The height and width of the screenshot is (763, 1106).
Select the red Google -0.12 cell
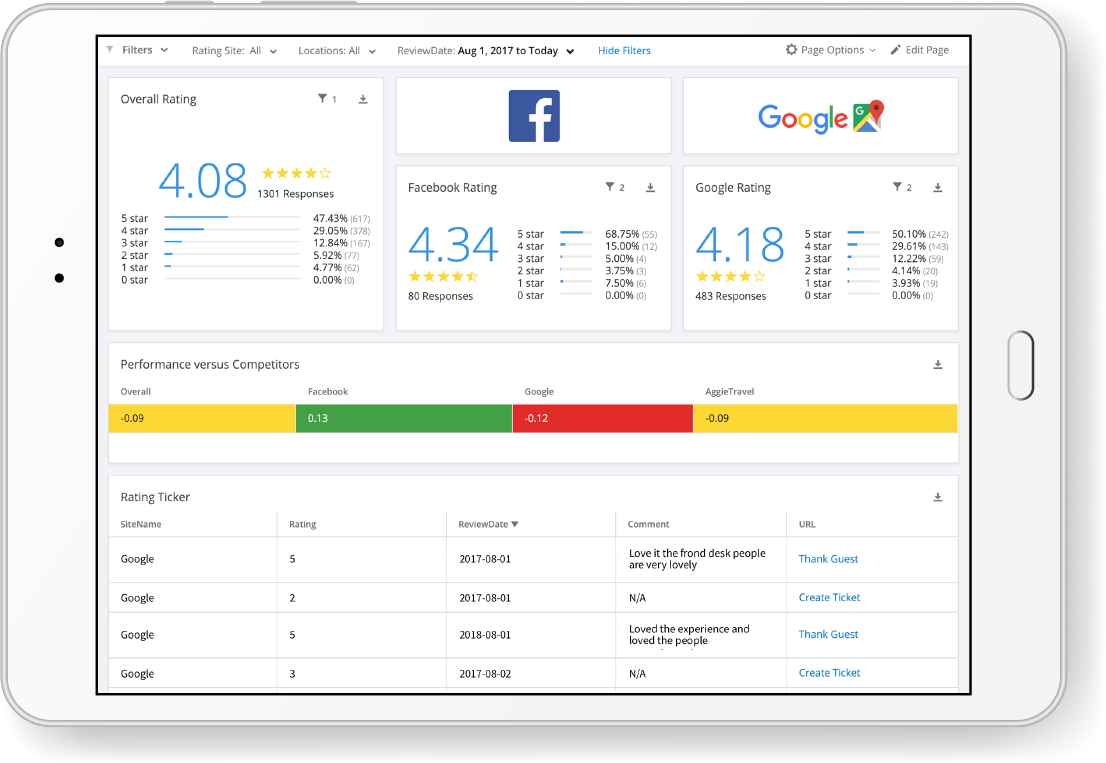602,418
